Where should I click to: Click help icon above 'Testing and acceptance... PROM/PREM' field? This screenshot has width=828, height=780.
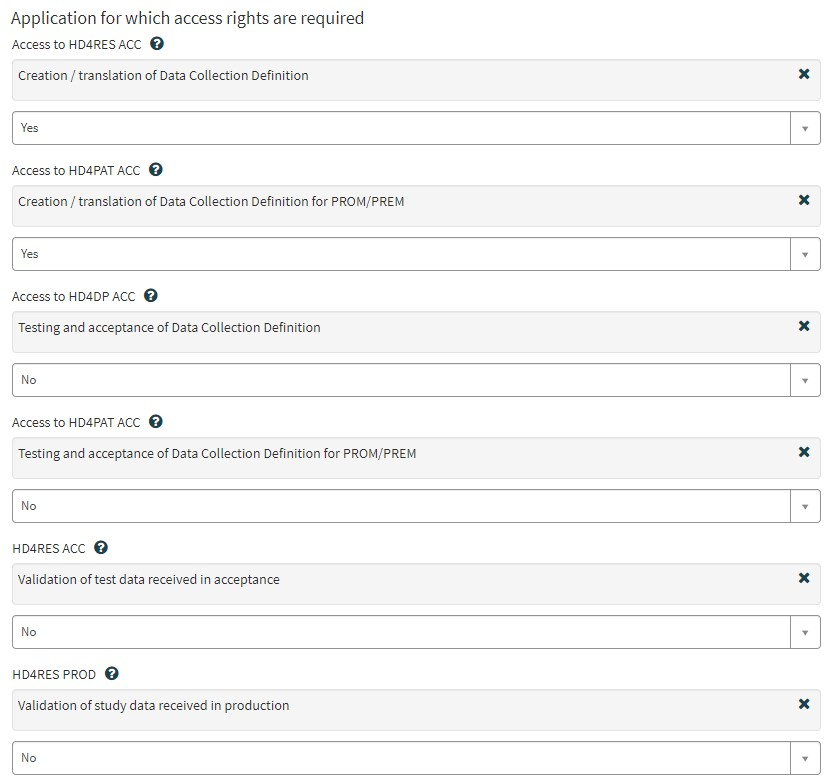pos(156,422)
